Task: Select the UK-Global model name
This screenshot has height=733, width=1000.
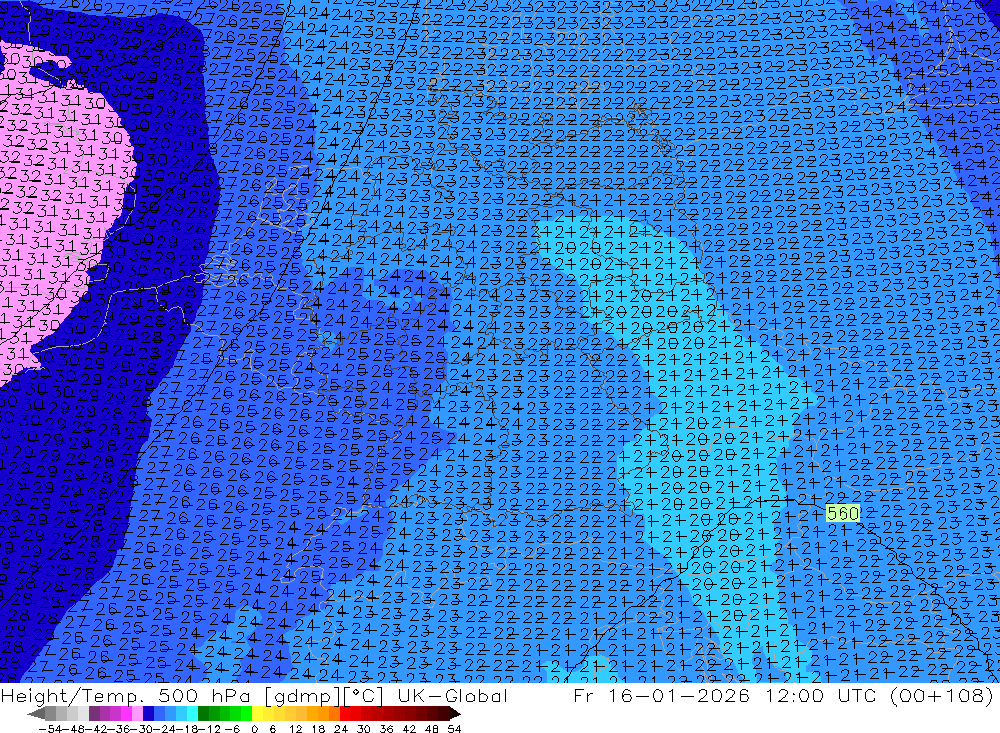Action: [452, 696]
